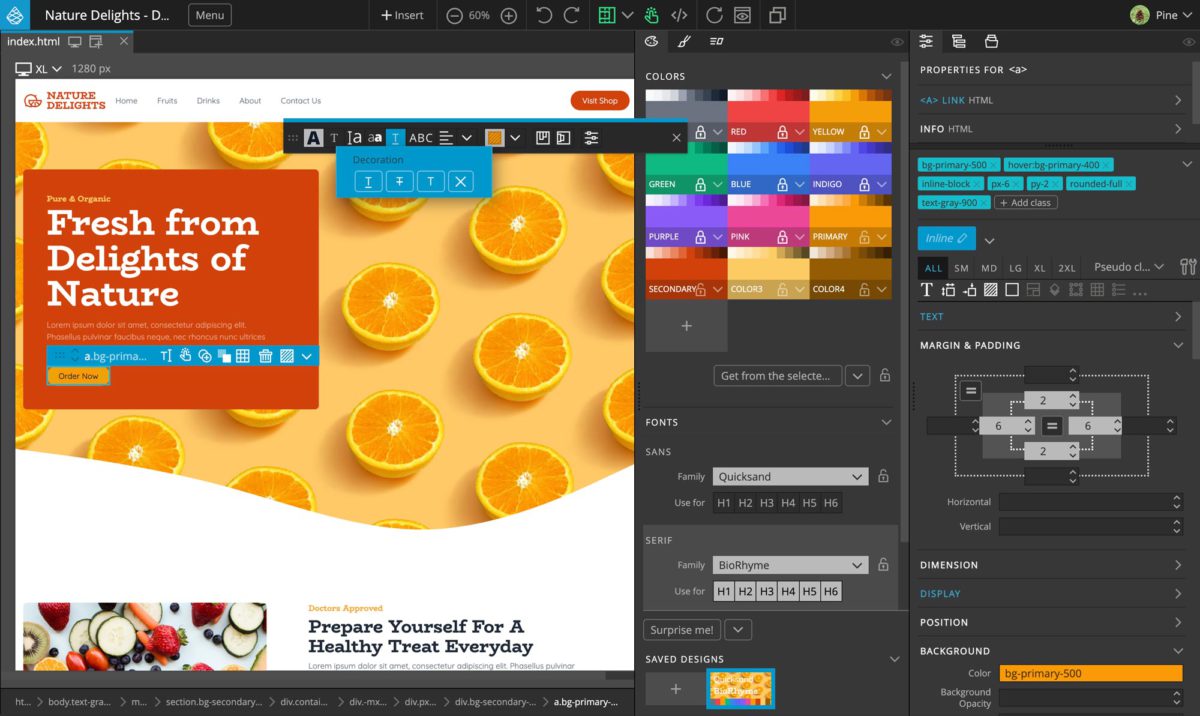Click the duplicate windows icon

pos(777,15)
